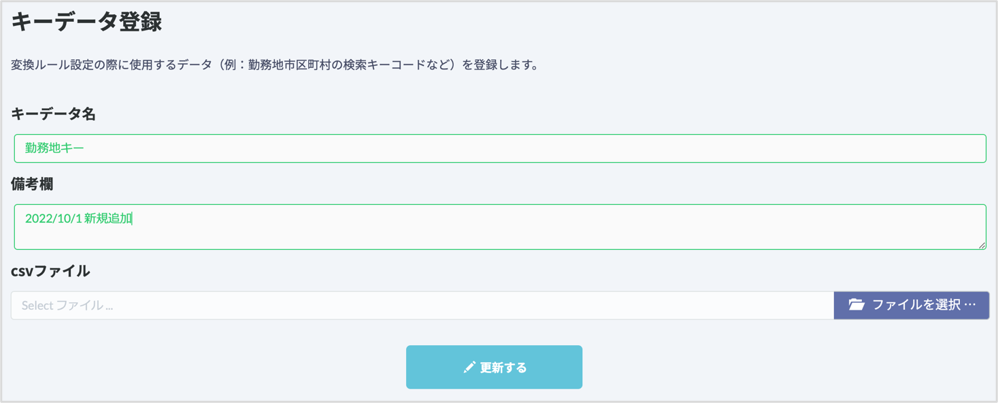Focus the 備考欄 textarea

500,227
